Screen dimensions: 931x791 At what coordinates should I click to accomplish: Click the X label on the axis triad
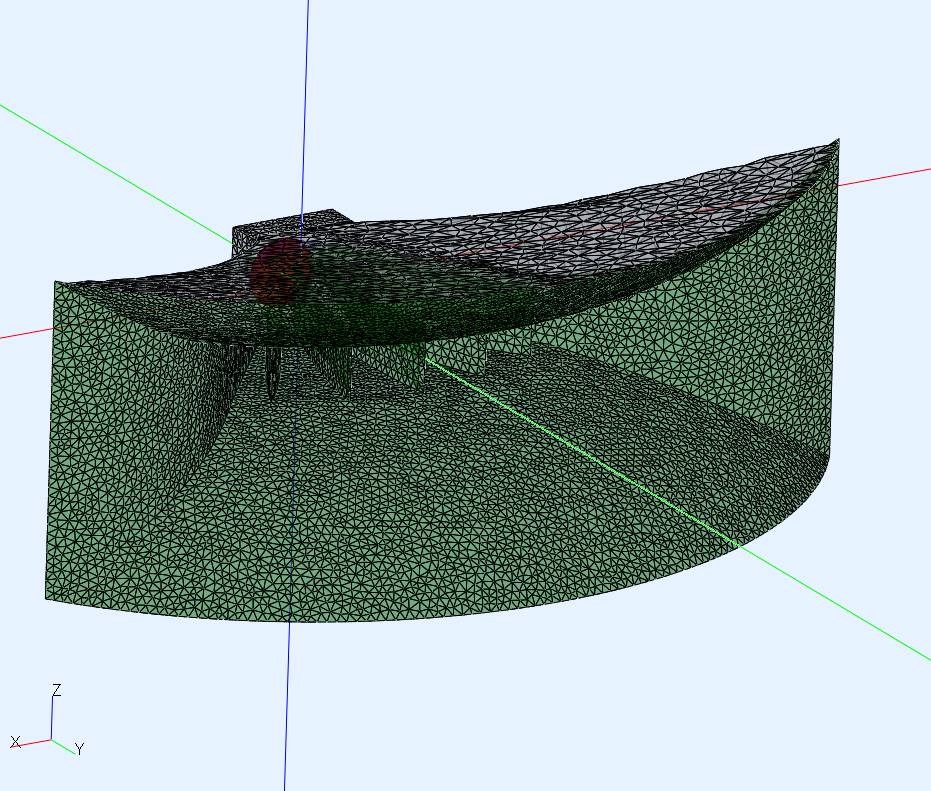pyautogui.click(x=15, y=742)
